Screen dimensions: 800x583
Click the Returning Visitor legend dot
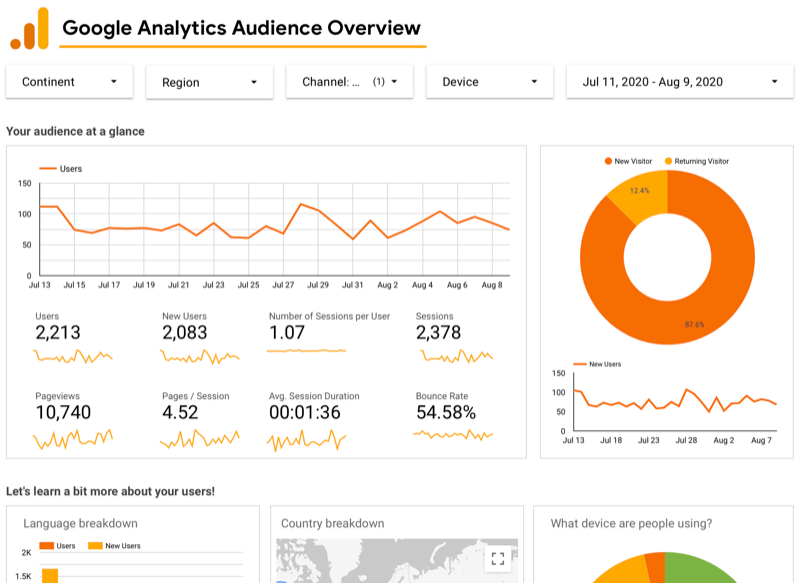(x=668, y=161)
